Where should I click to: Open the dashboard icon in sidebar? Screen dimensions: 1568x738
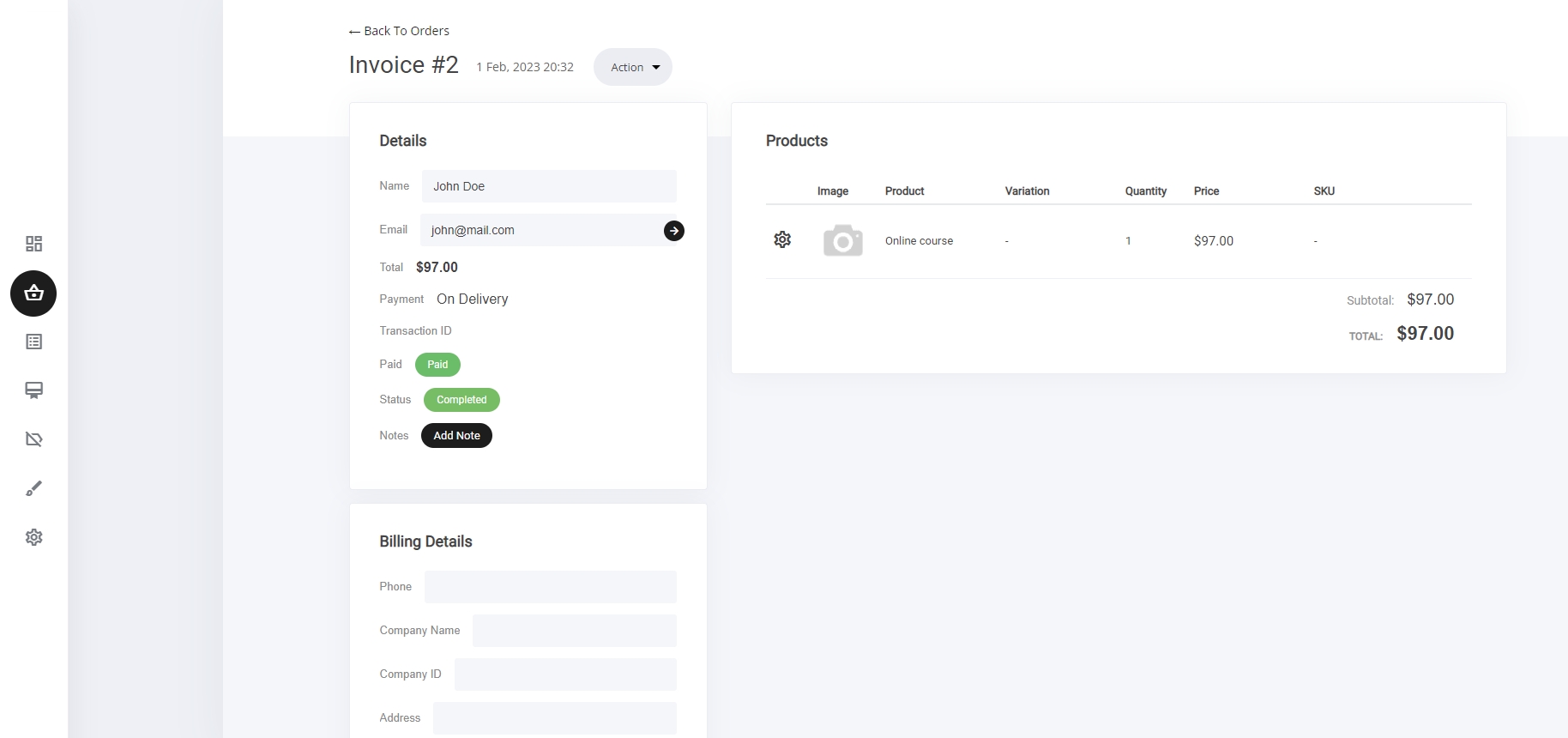click(x=33, y=244)
